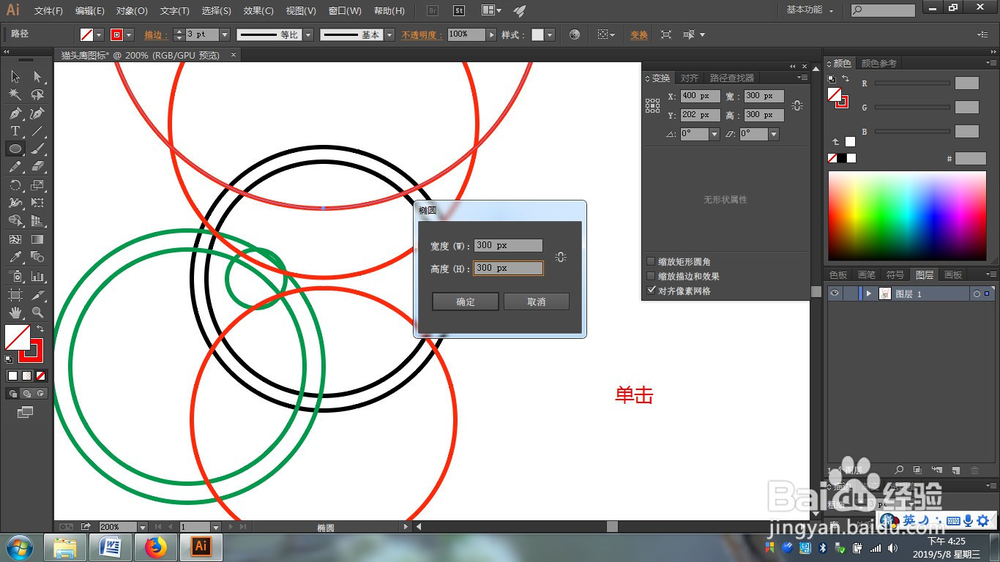Screen dimensions: 1000x562
Task: Hide 图层 1 with the eye icon
Action: point(834,293)
